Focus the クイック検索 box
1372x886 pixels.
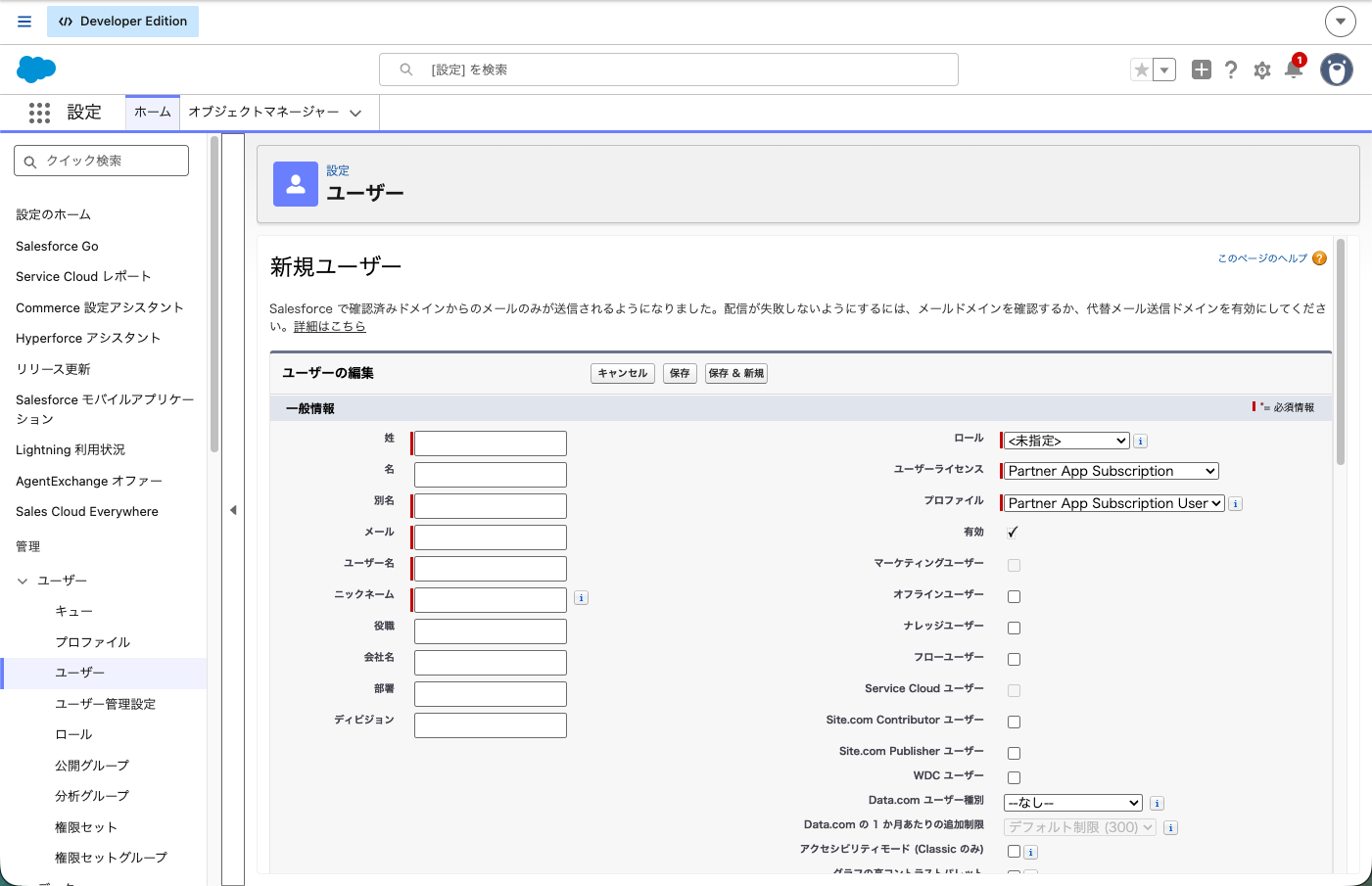coord(102,161)
